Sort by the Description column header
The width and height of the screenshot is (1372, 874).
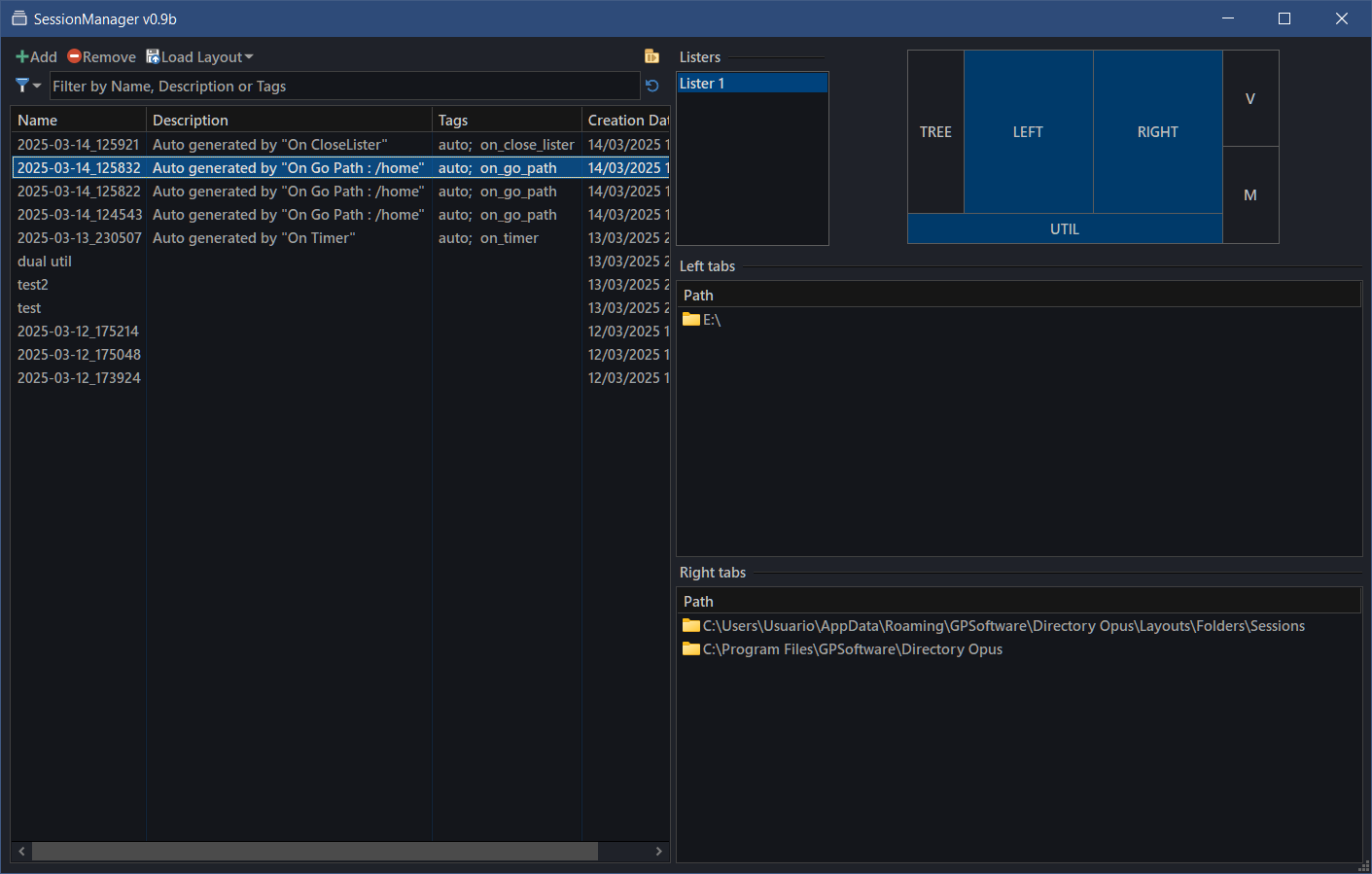point(289,120)
